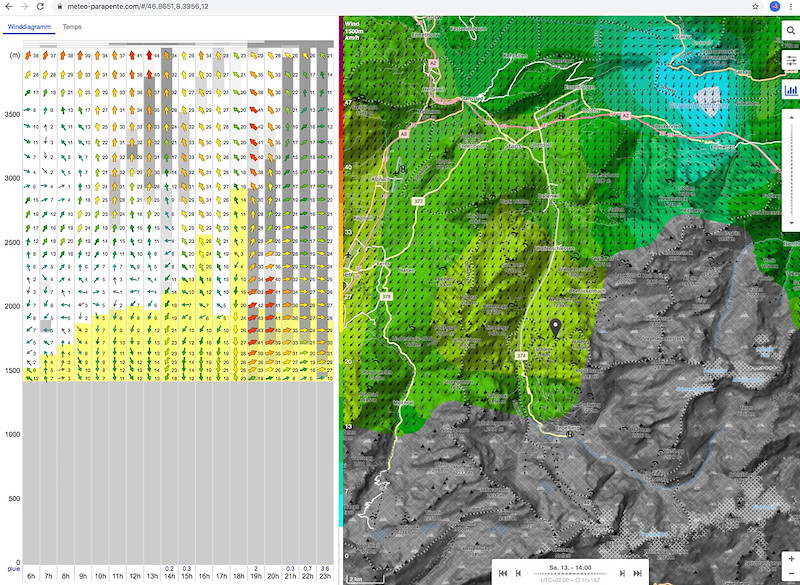Open the map layer settings sliders icon
800x585 pixels.
click(791, 61)
